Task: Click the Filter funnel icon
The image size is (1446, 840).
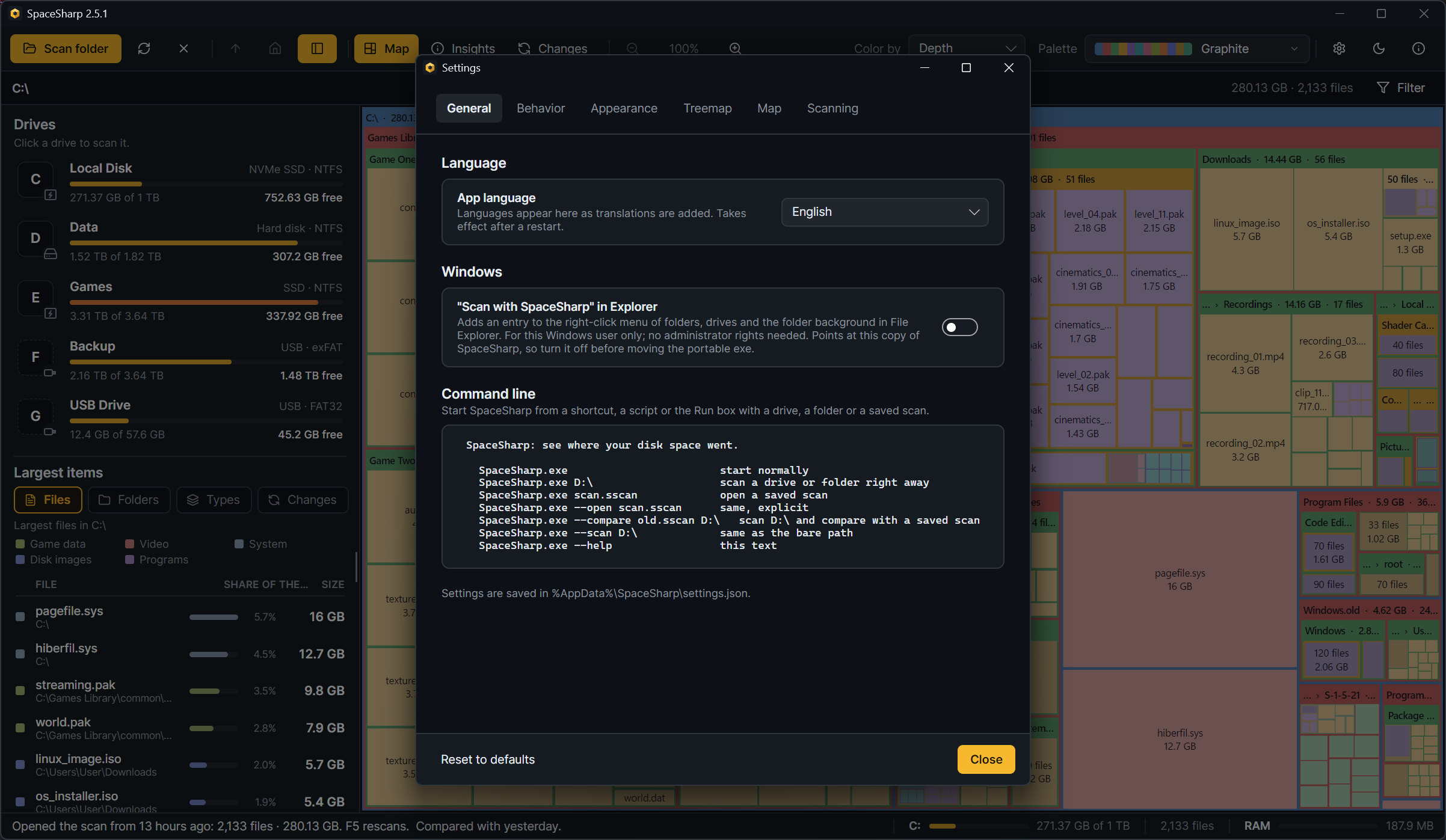Action: pyautogui.click(x=1383, y=88)
